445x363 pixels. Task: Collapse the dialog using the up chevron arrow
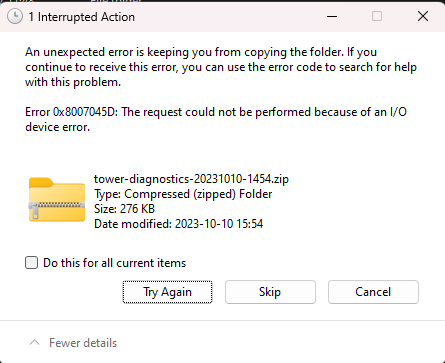pyautogui.click(x=35, y=342)
